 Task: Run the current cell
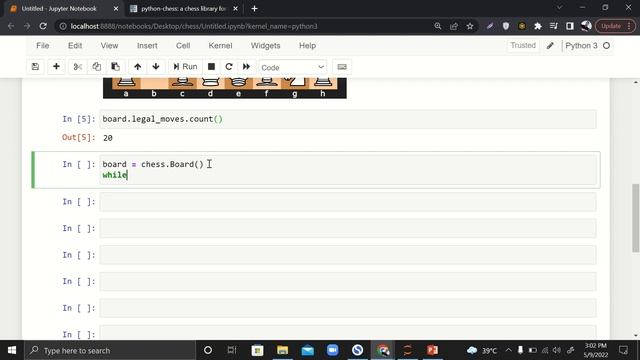(185, 67)
